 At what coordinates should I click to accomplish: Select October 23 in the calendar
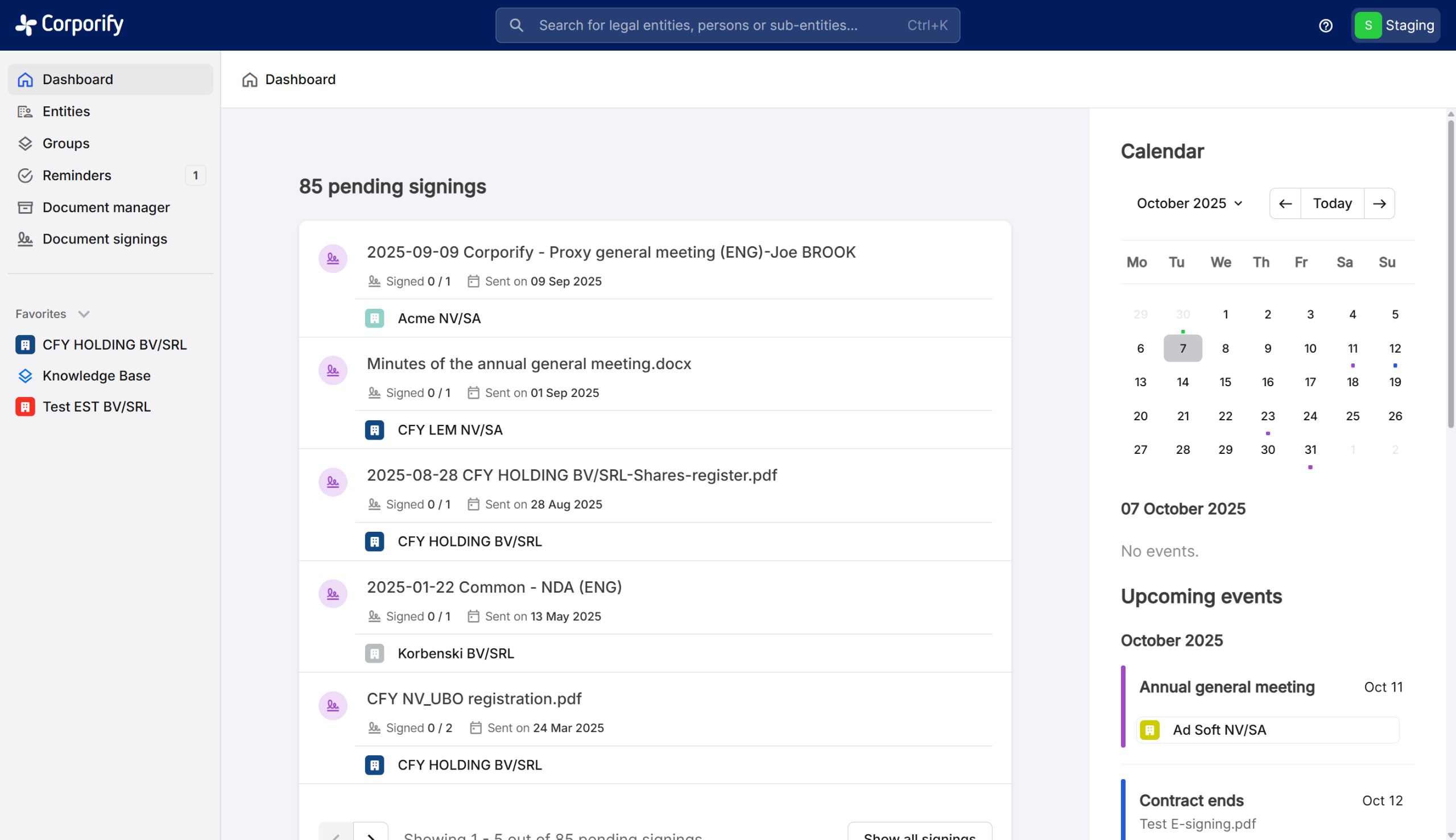[x=1267, y=416]
